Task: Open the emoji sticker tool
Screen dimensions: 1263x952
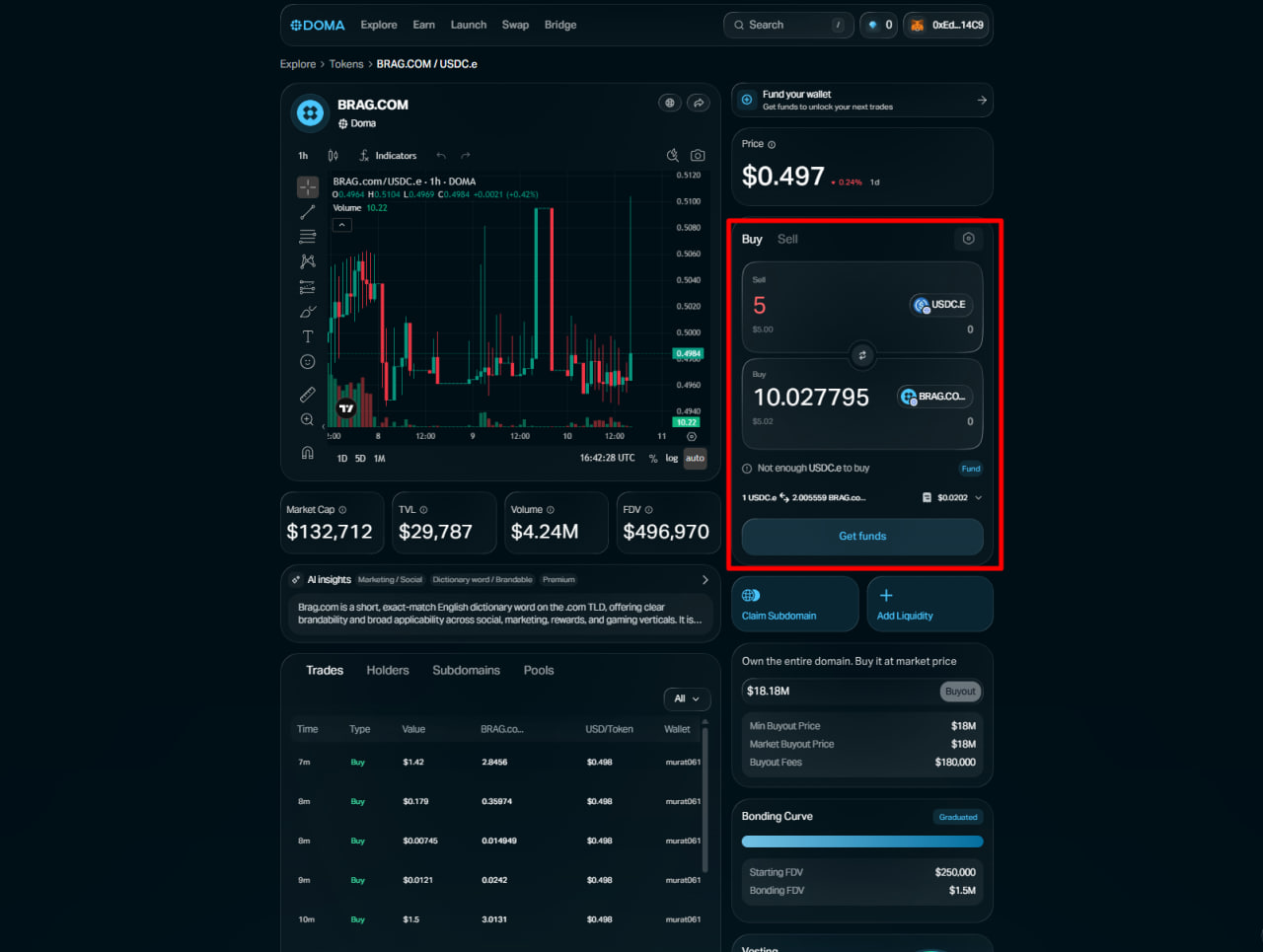Action: coord(308,362)
